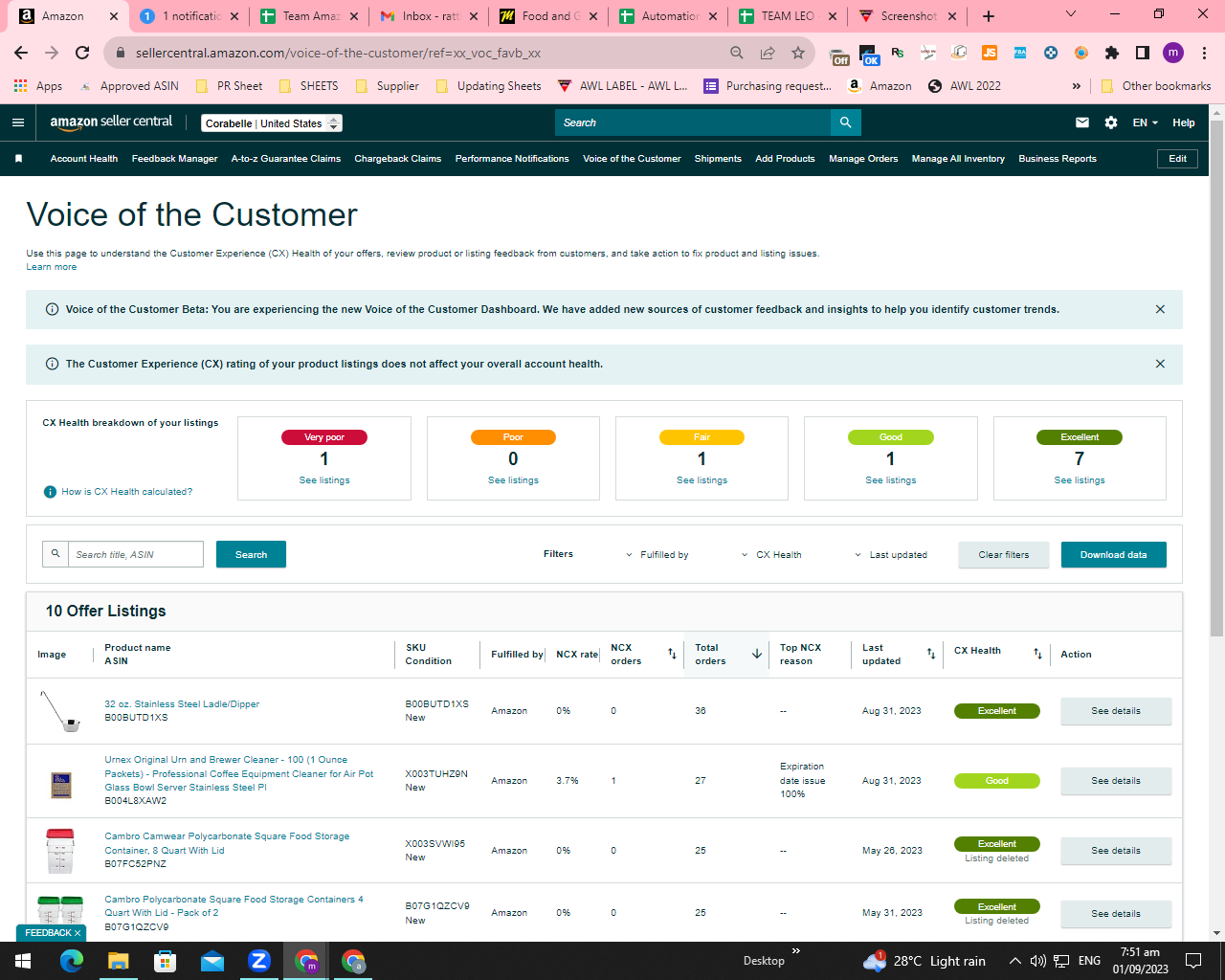Close the CX rating account health notice

point(1160,364)
